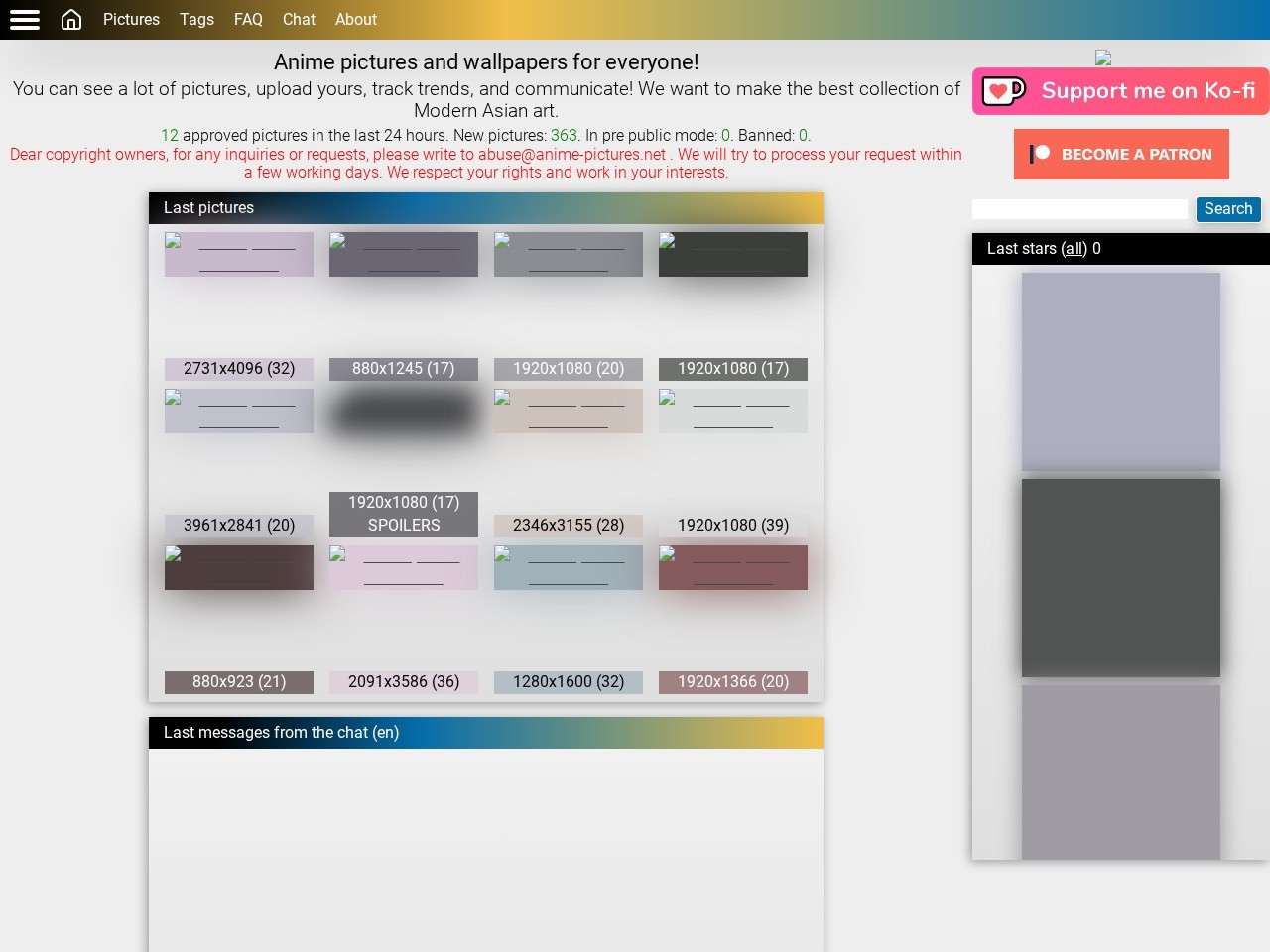Open the Pictures menu item

(131, 20)
